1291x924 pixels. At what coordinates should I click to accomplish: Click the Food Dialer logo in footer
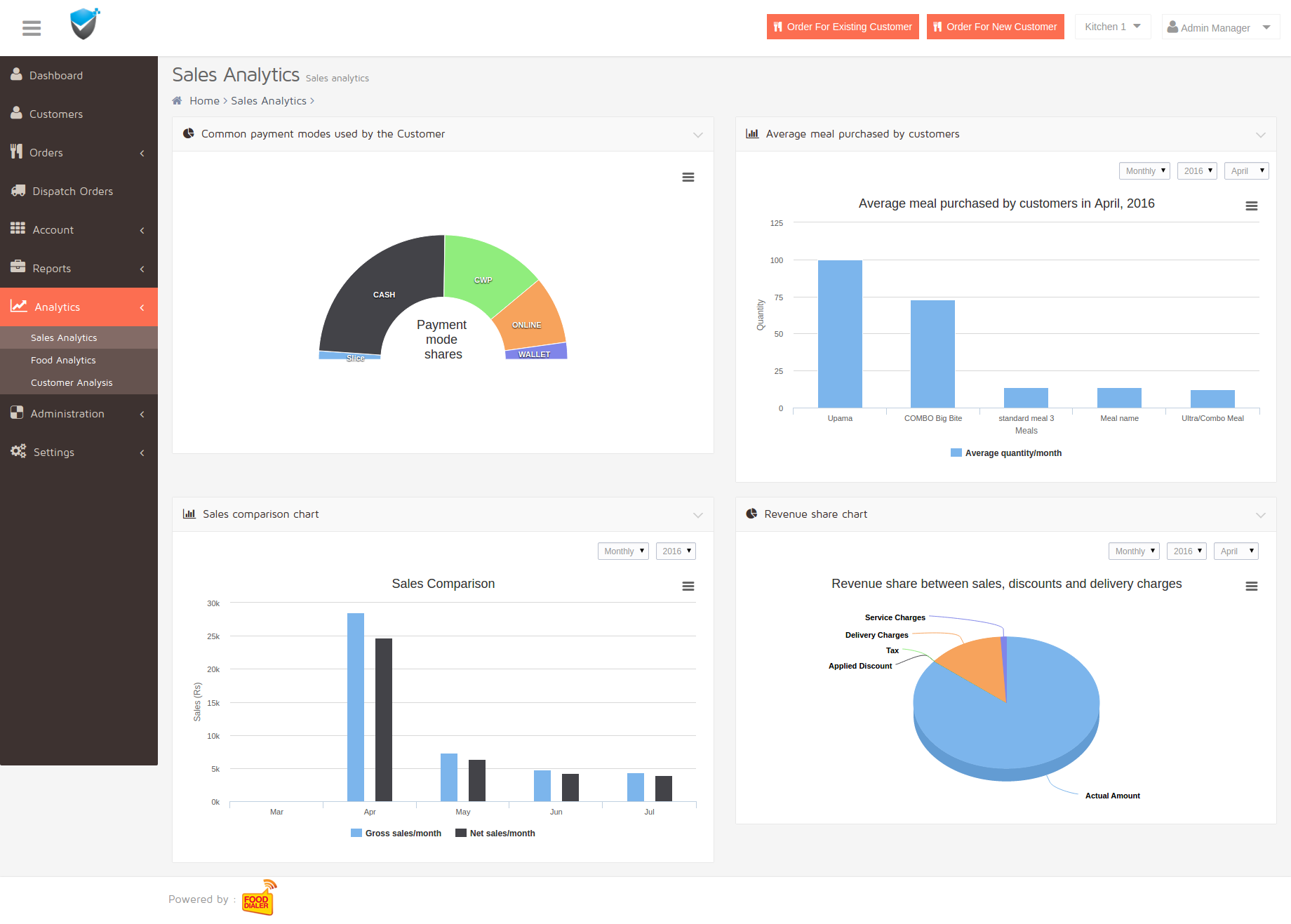tap(259, 897)
